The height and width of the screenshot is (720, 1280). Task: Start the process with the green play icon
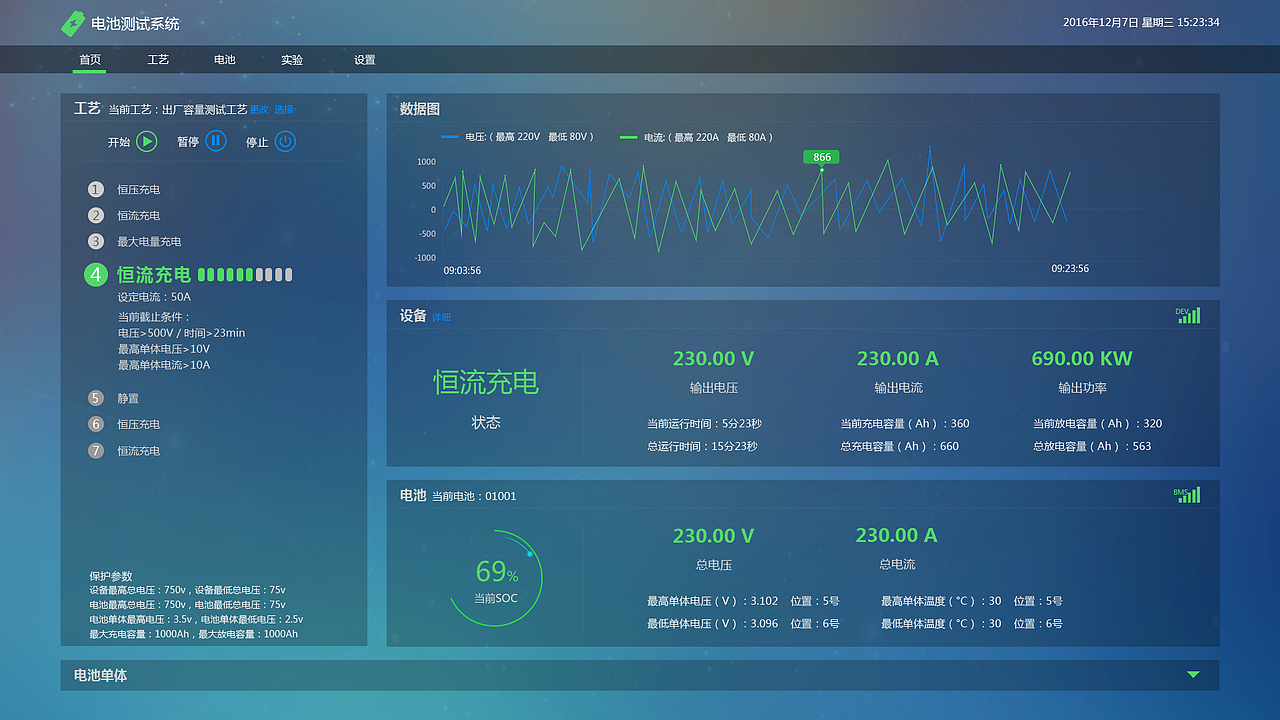click(x=147, y=141)
